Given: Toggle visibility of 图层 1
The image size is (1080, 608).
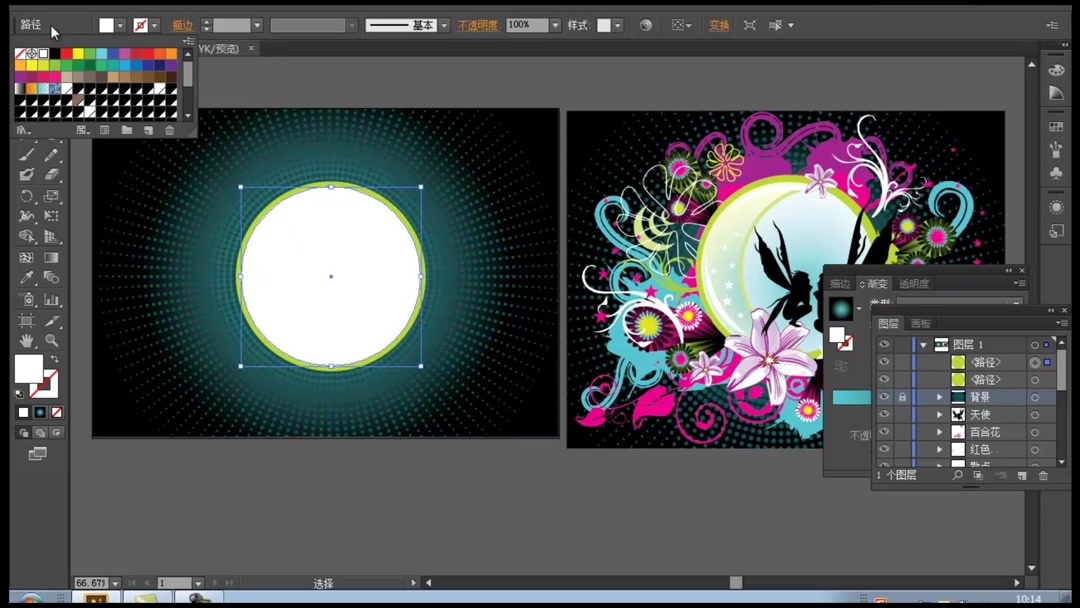Looking at the screenshot, I should 884,344.
